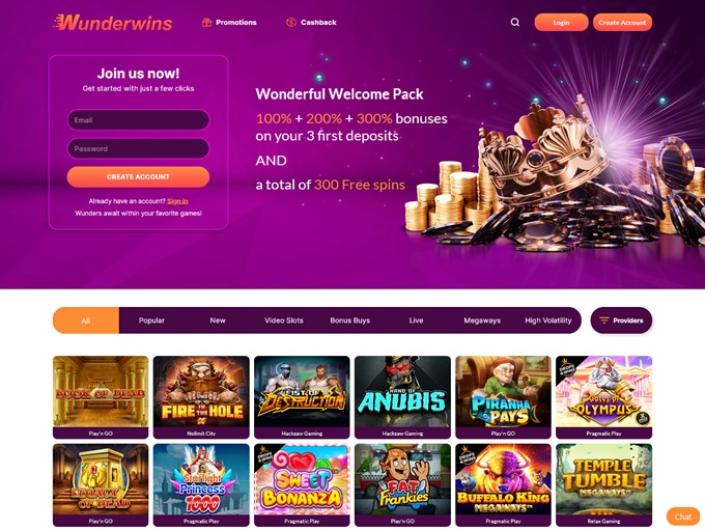Open the Providers filter icon
Image resolution: width=705 pixels, height=530 pixels.
[x=604, y=321]
